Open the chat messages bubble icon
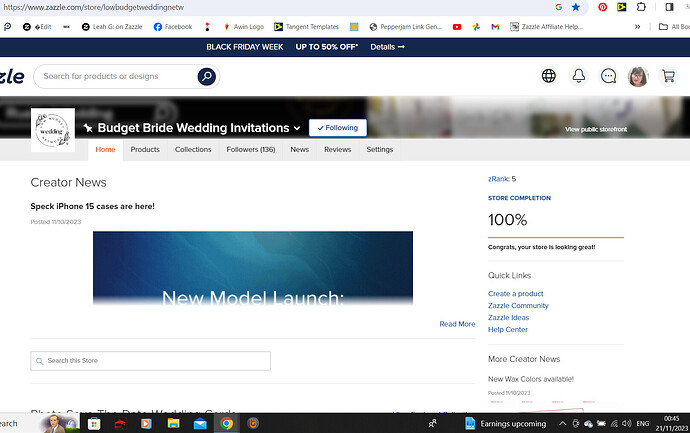Viewport: 690px width, 433px height. tap(608, 76)
